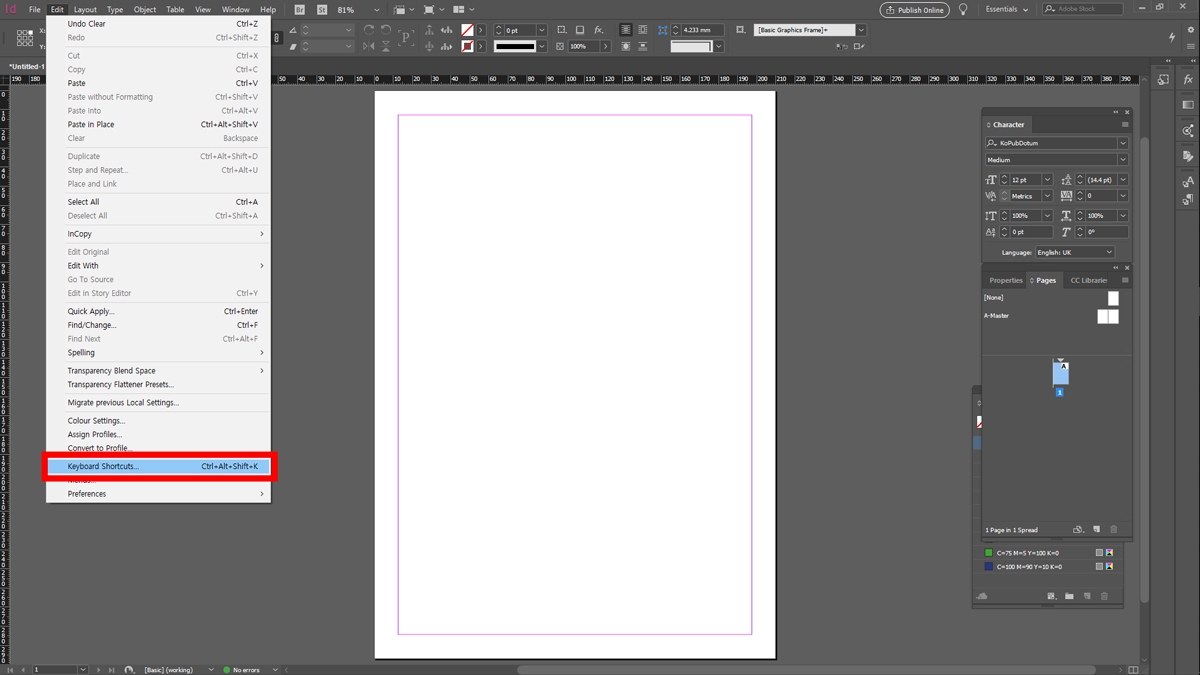Expand the Preferences submenu
Screen dimensions: 1200x675
click(x=158, y=494)
